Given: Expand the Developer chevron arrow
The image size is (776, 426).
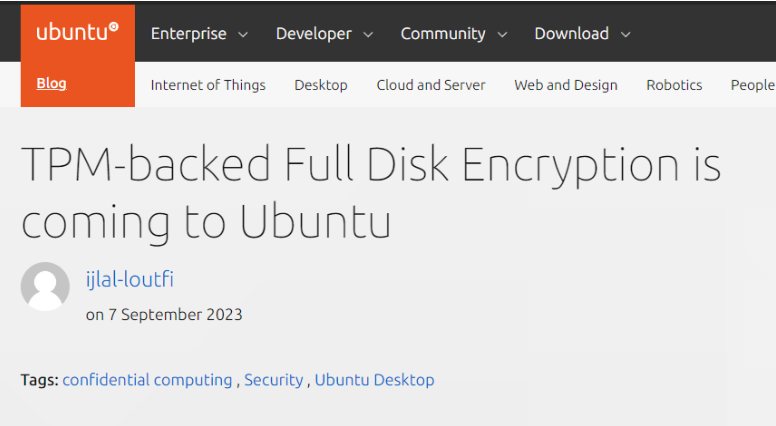Looking at the screenshot, I should (x=368, y=35).
